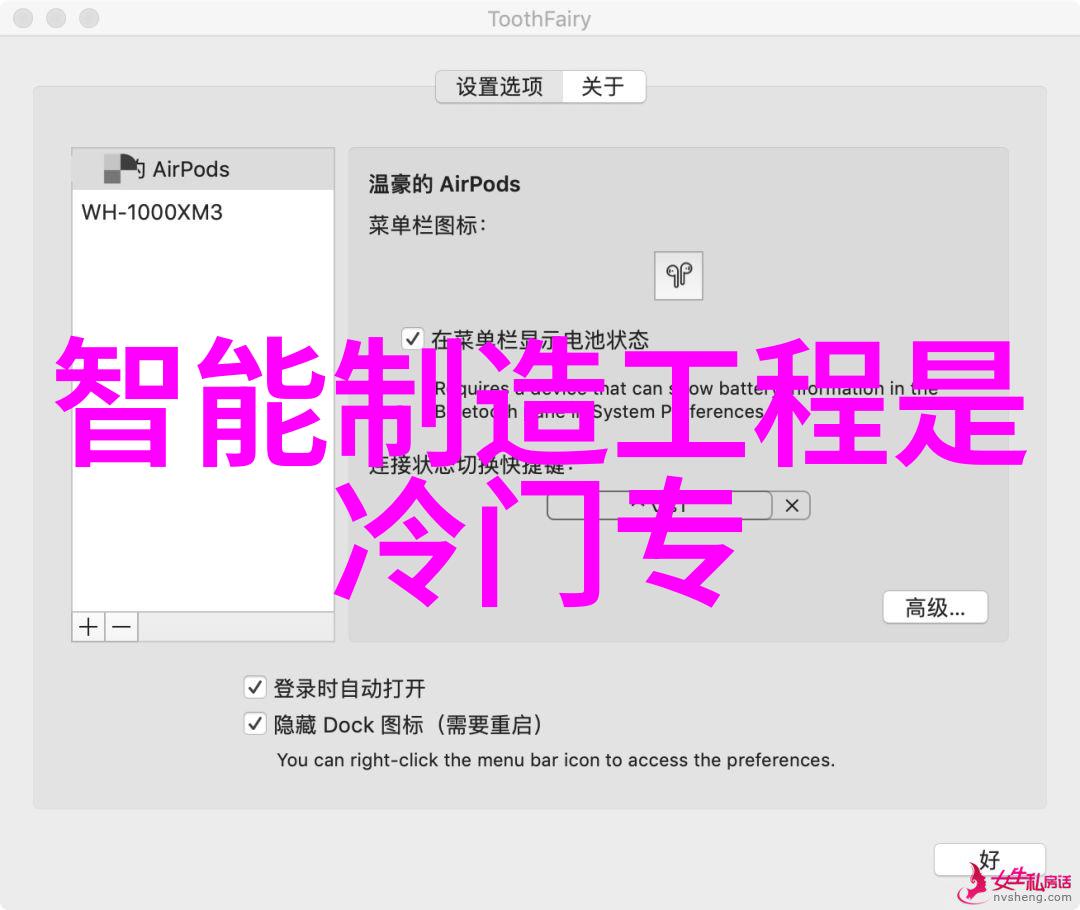
Task: Confirm with the 好 button
Action: point(990,860)
